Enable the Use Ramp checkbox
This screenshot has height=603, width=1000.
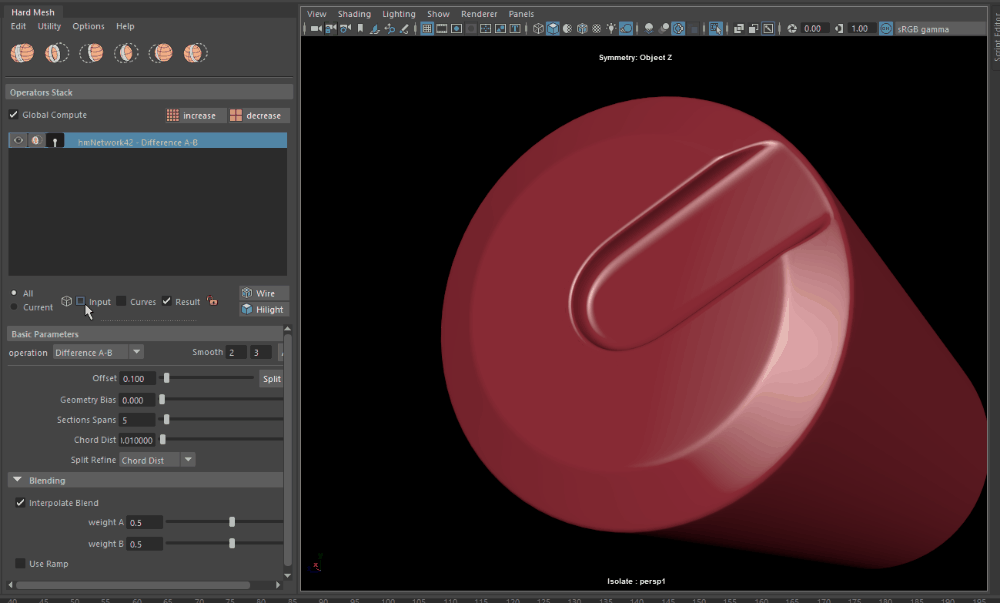click(20, 563)
